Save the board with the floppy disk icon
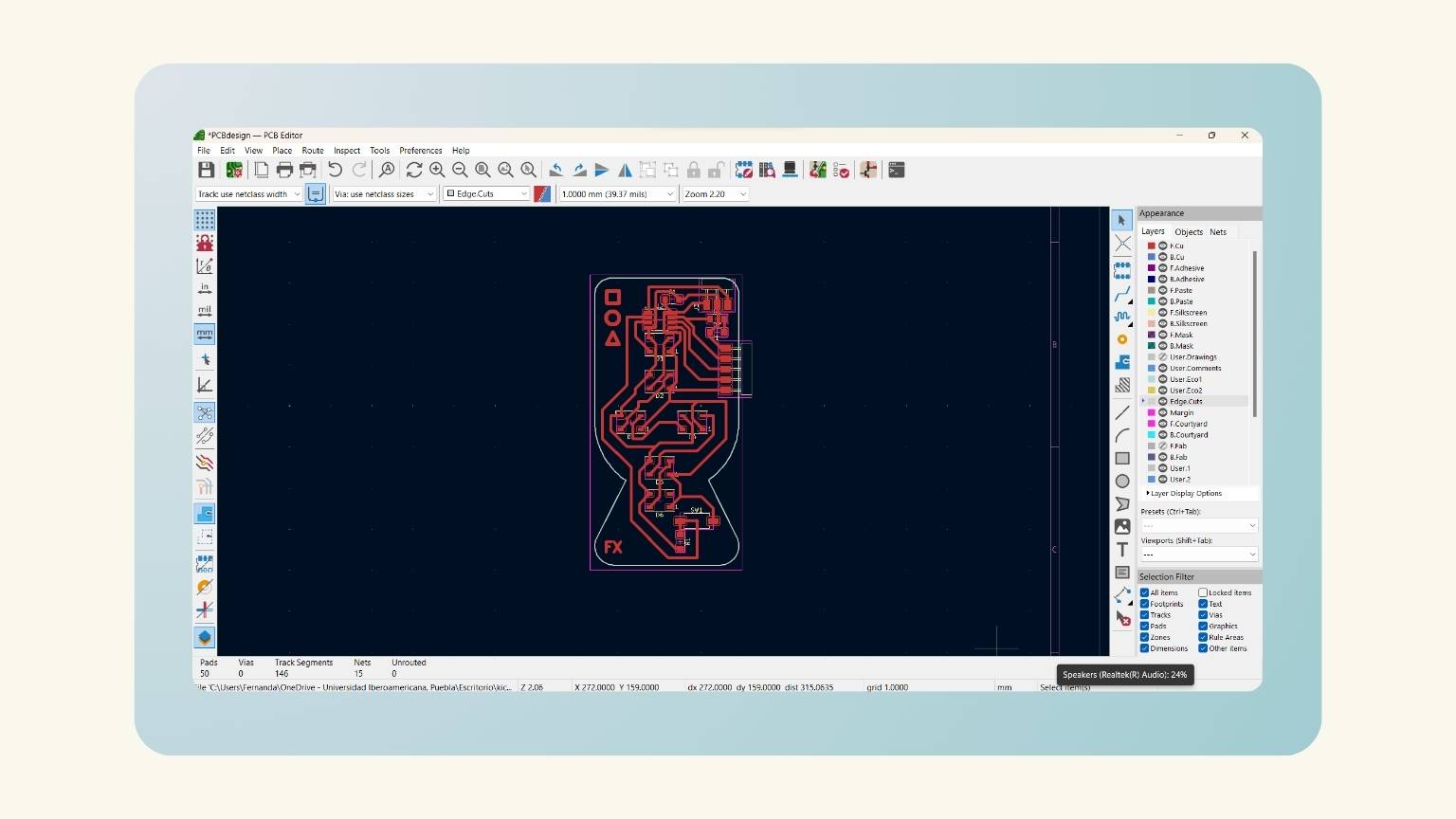The width and height of the screenshot is (1456, 819). point(206,170)
